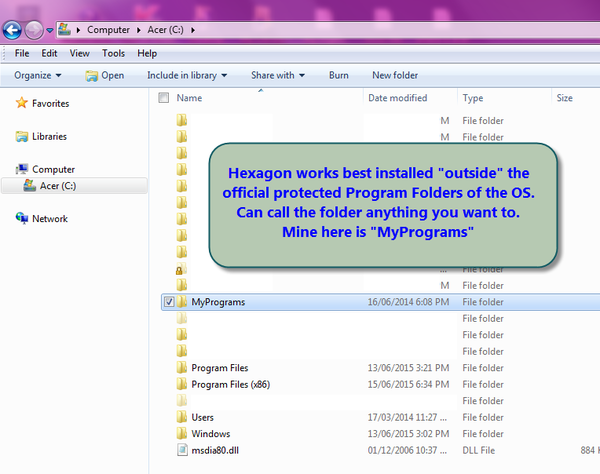
Task: Expand the arrow after Acer (C:) breadcrumb
Action: click(193, 30)
